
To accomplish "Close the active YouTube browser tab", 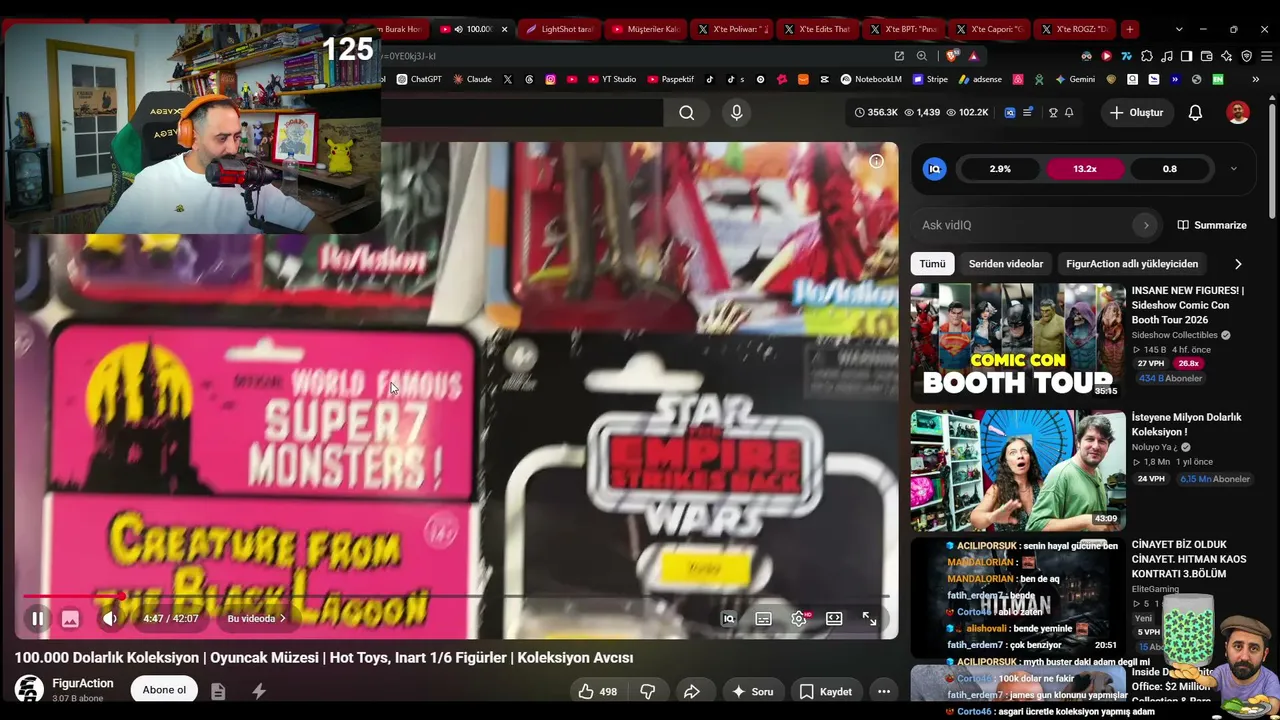I will 504,29.
